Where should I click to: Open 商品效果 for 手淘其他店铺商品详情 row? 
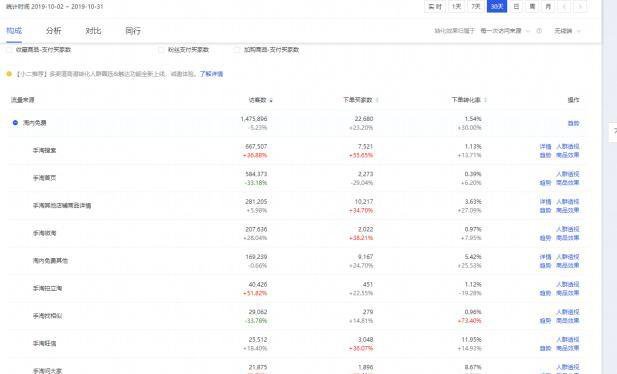567,210
